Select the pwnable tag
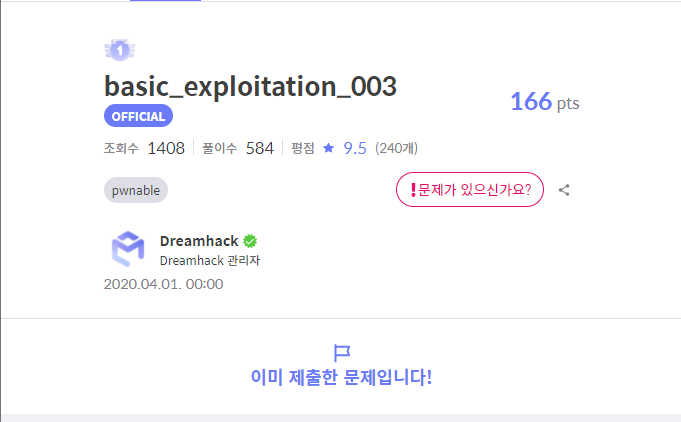This screenshot has height=422, width=681. (x=136, y=190)
